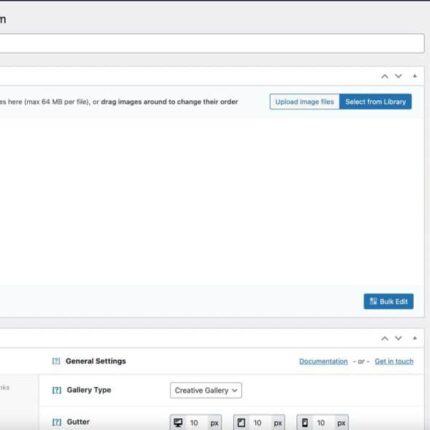Click the gallery title text field
Screen dimensions: 430x430
click(212, 43)
